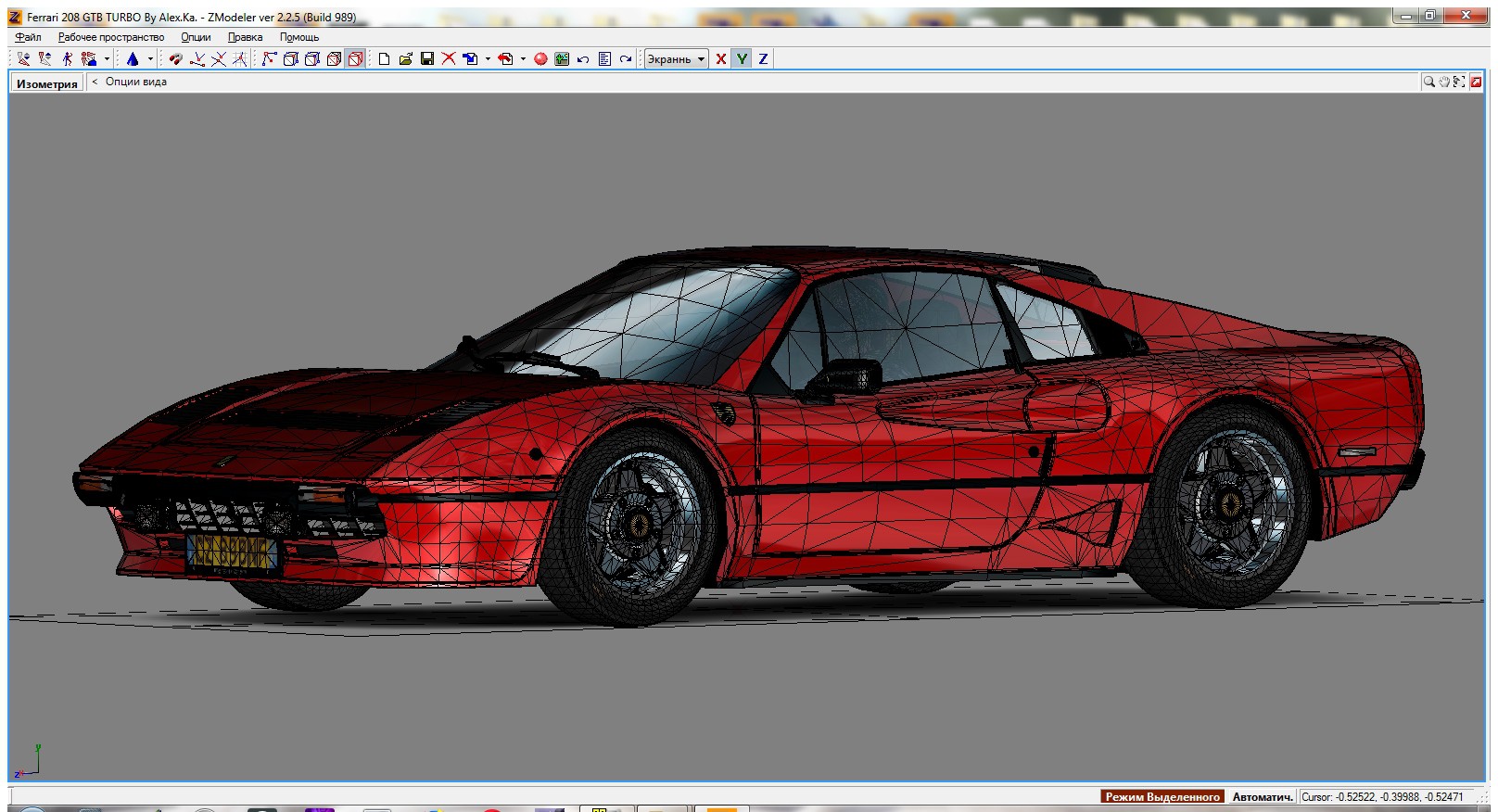Open the Файл menu

(x=28, y=37)
